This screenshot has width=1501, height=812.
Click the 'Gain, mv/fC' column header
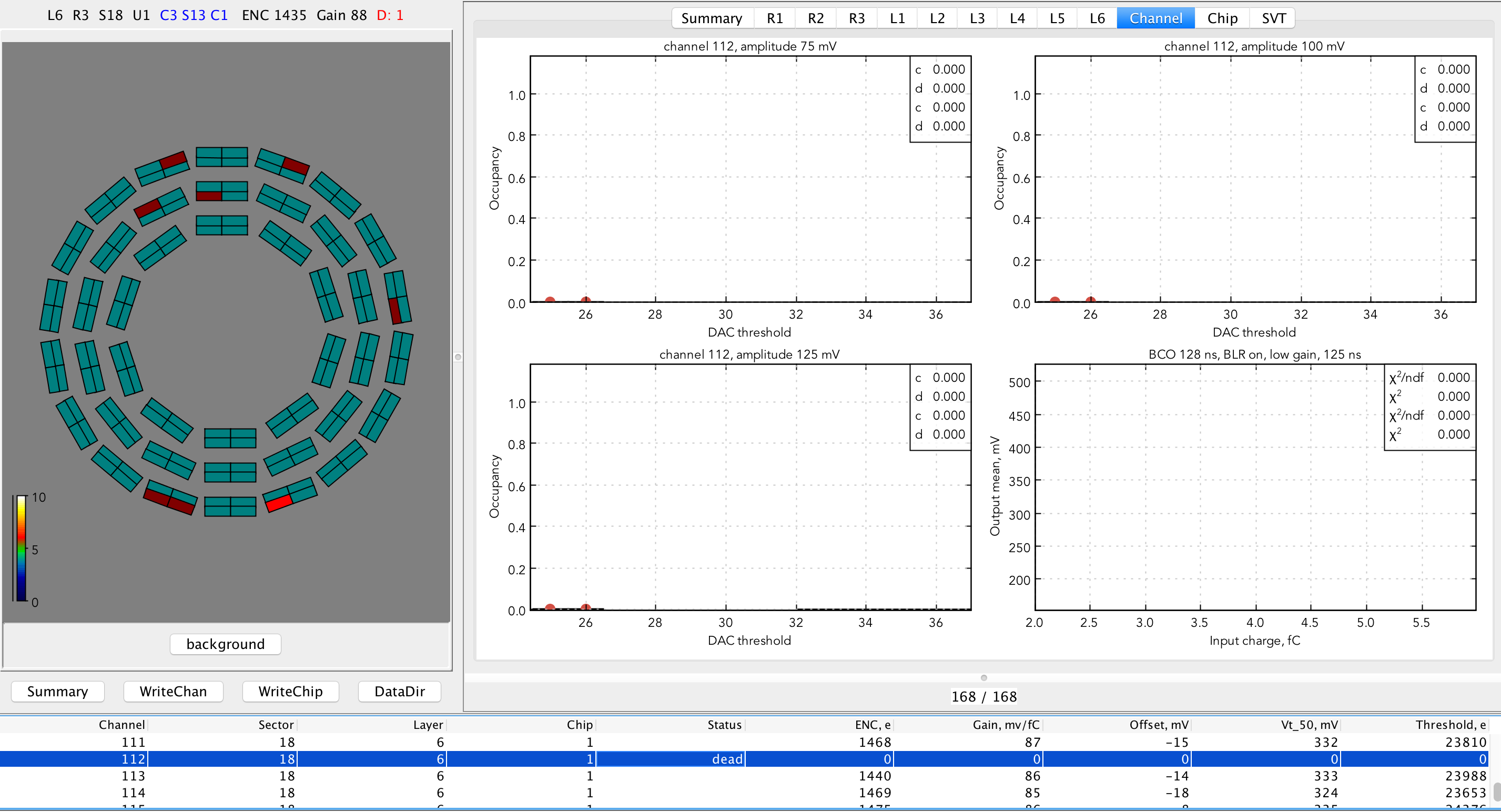(x=968, y=725)
